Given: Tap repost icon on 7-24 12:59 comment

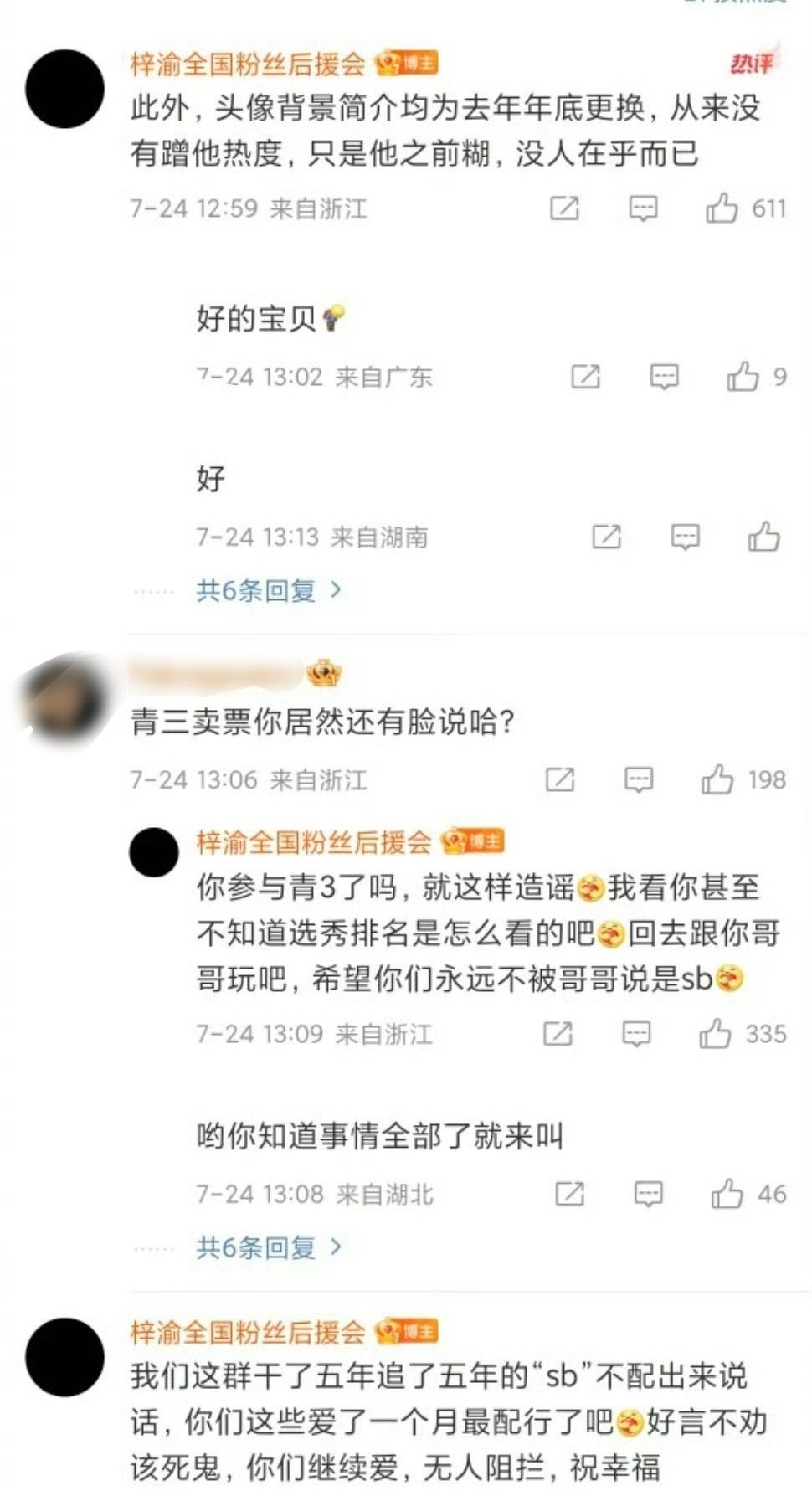Looking at the screenshot, I should [x=564, y=208].
